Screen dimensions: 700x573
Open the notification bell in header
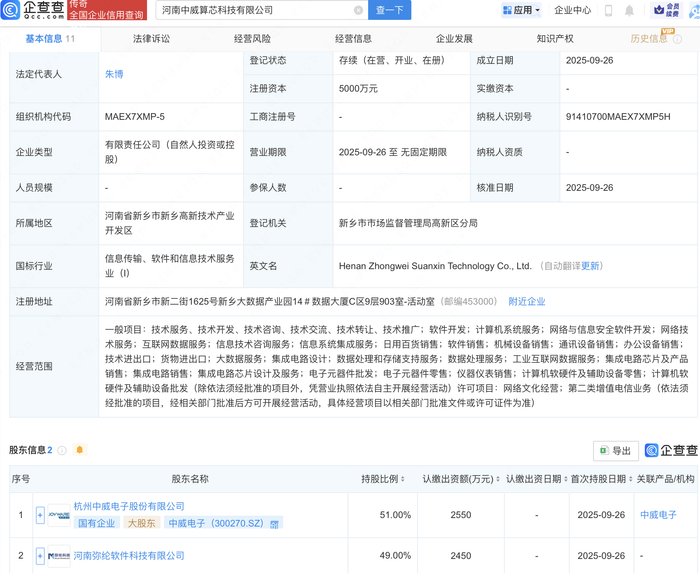click(629, 11)
